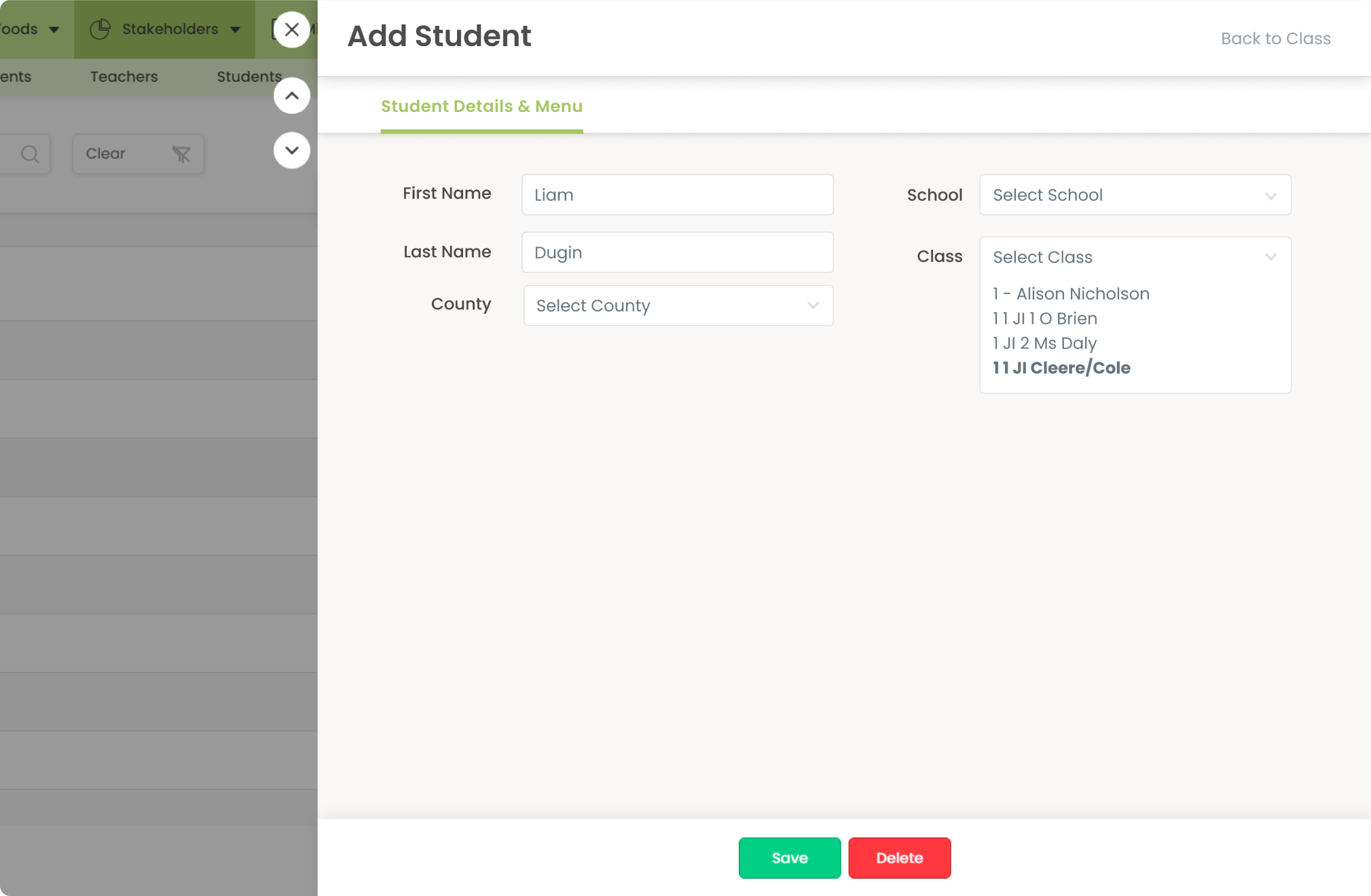Choose class 1 1 JI 1 O Brien

pyautogui.click(x=1045, y=318)
